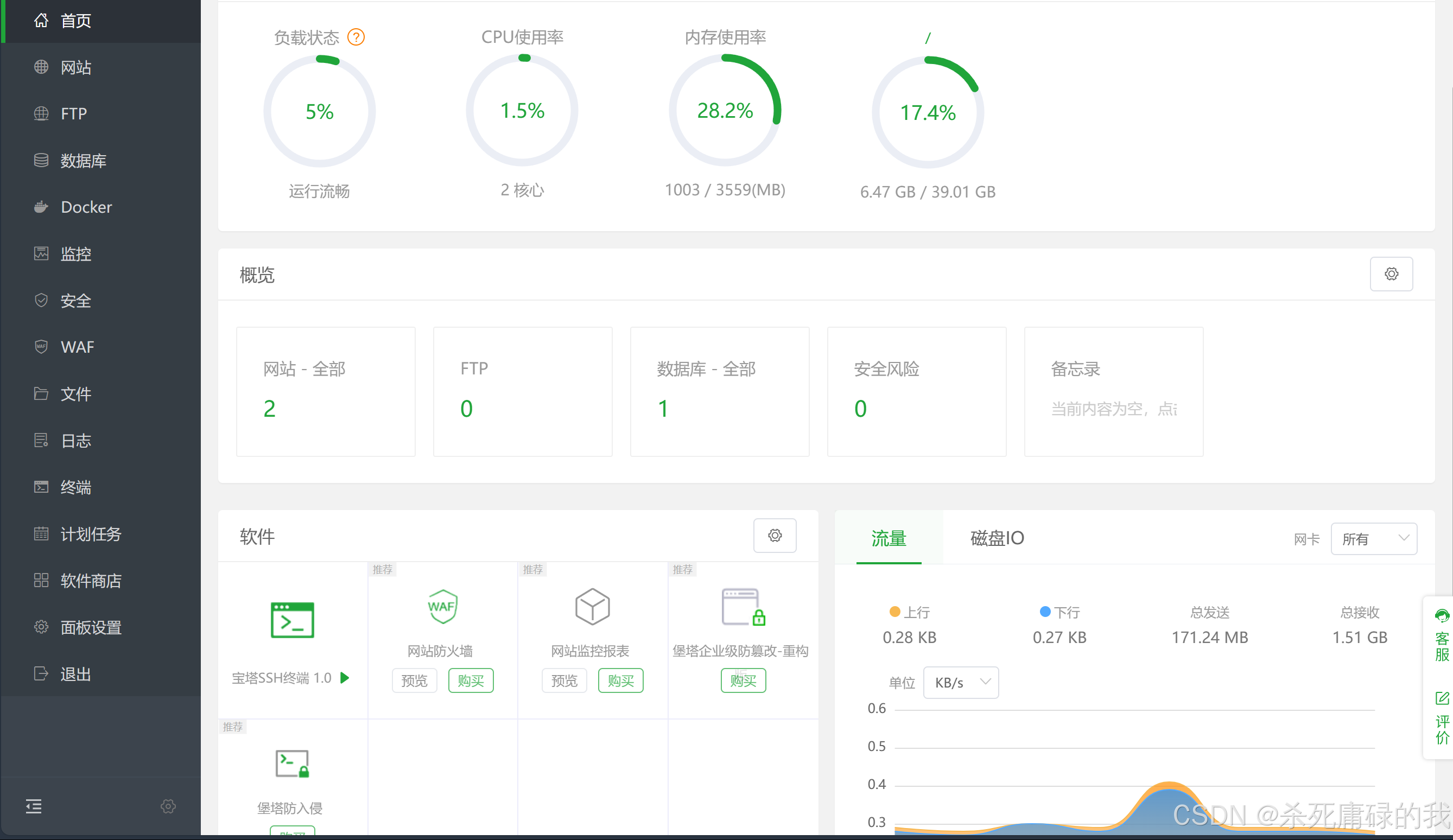Open the 备忘录 memo card
The height and width of the screenshot is (840, 1453).
pyautogui.click(x=1114, y=391)
